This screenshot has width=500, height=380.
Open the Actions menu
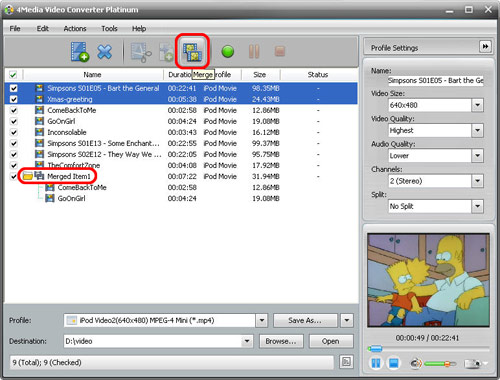[75, 28]
